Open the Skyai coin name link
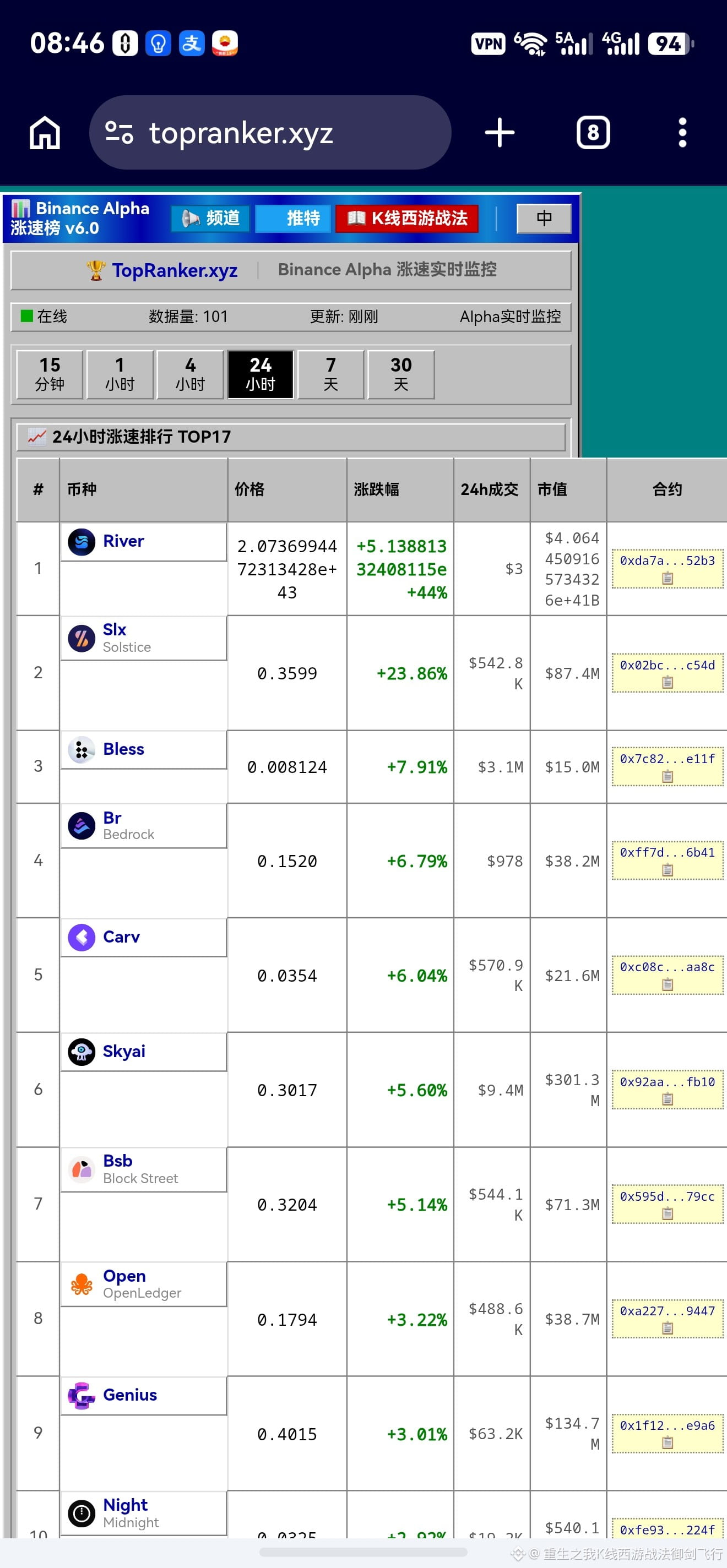 click(x=124, y=1052)
